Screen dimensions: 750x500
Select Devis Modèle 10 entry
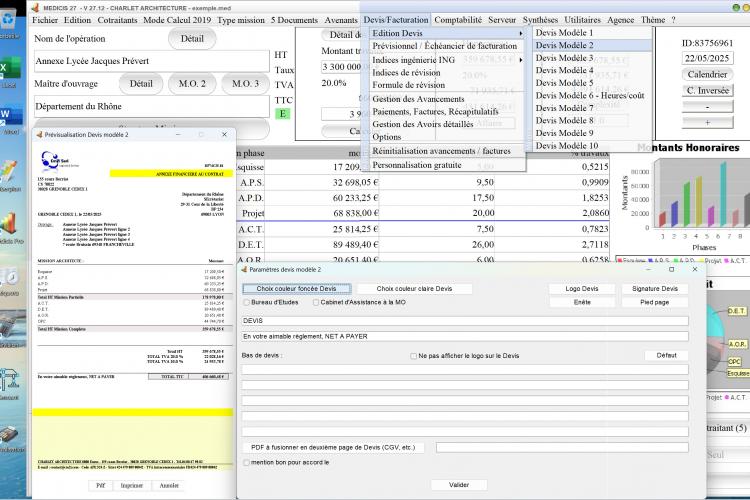[x=592, y=145]
